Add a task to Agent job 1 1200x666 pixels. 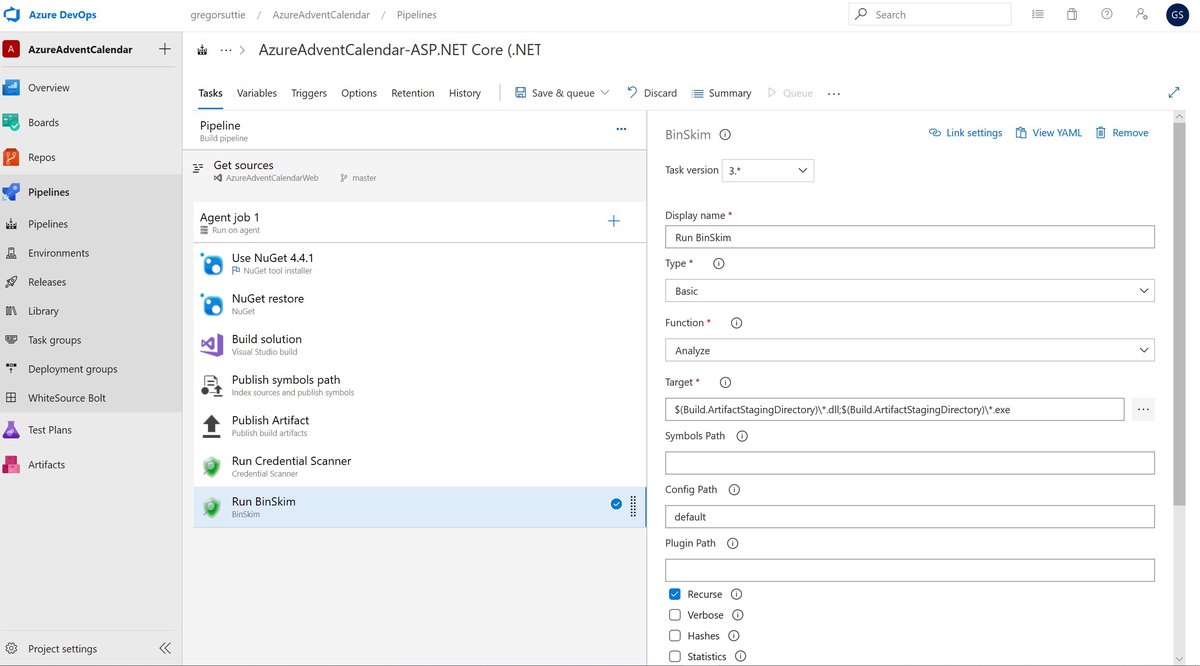[614, 221]
